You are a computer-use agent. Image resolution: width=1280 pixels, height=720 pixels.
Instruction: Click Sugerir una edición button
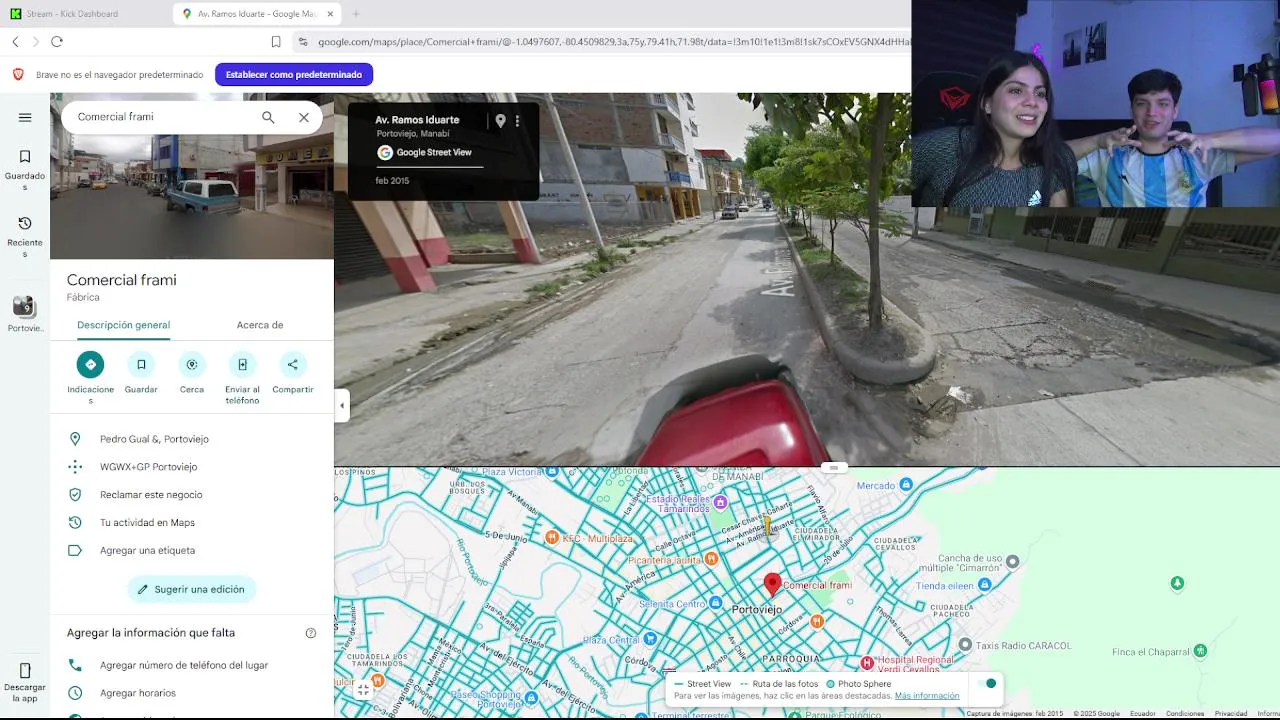(192, 590)
